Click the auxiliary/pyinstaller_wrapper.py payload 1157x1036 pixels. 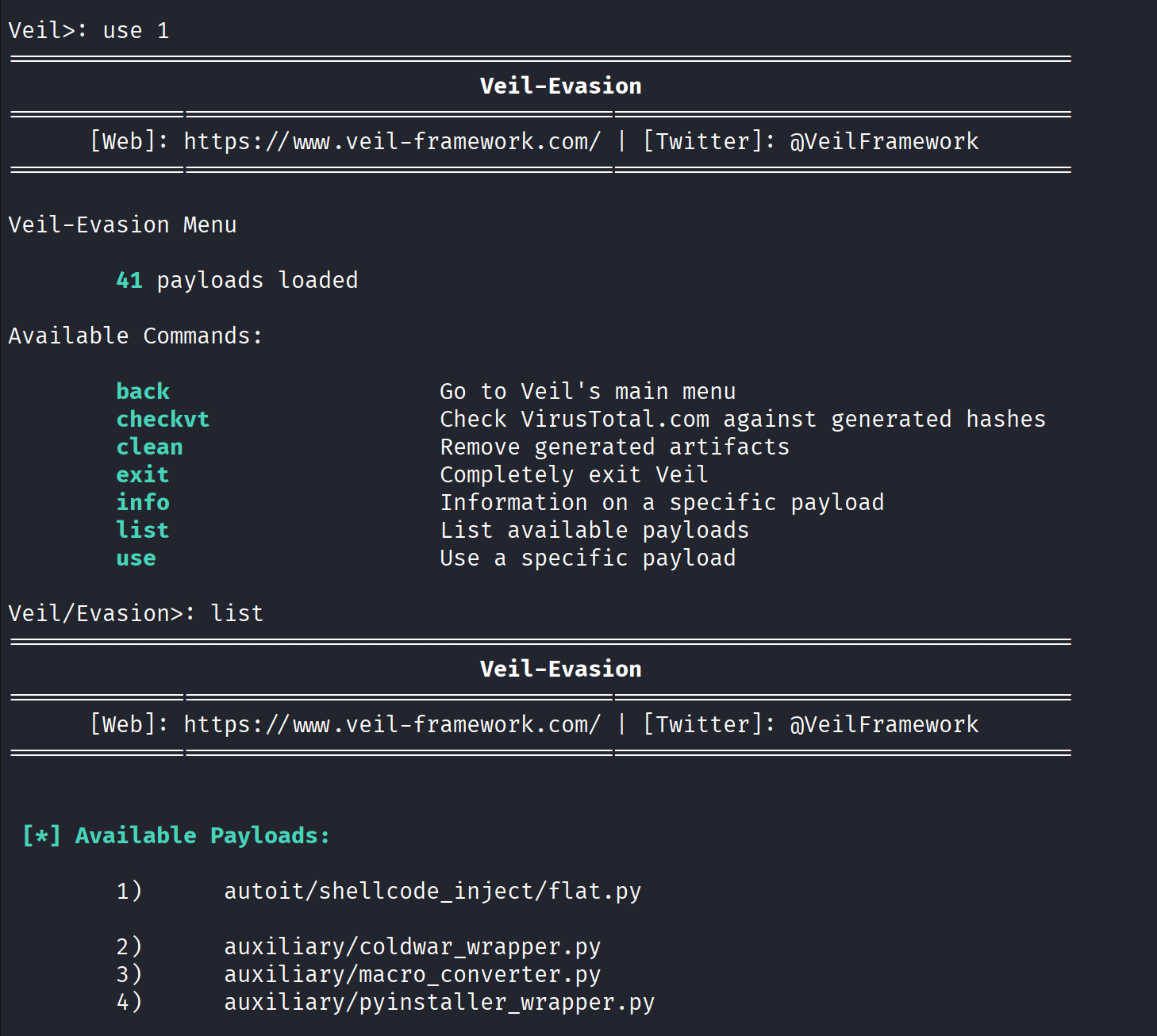(439, 1003)
